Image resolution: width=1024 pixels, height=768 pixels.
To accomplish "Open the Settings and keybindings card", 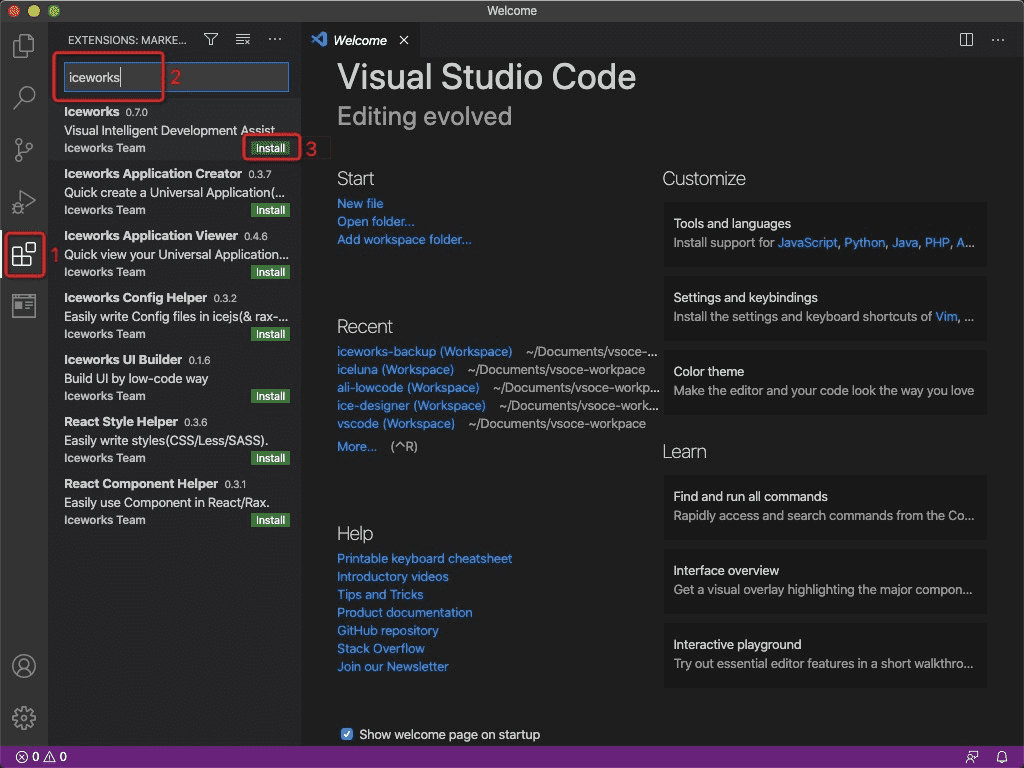I will 825,308.
